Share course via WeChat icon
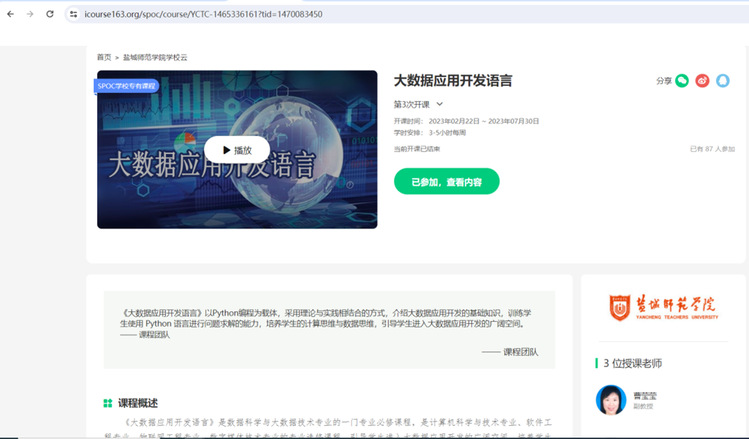The image size is (749, 439). click(x=682, y=81)
